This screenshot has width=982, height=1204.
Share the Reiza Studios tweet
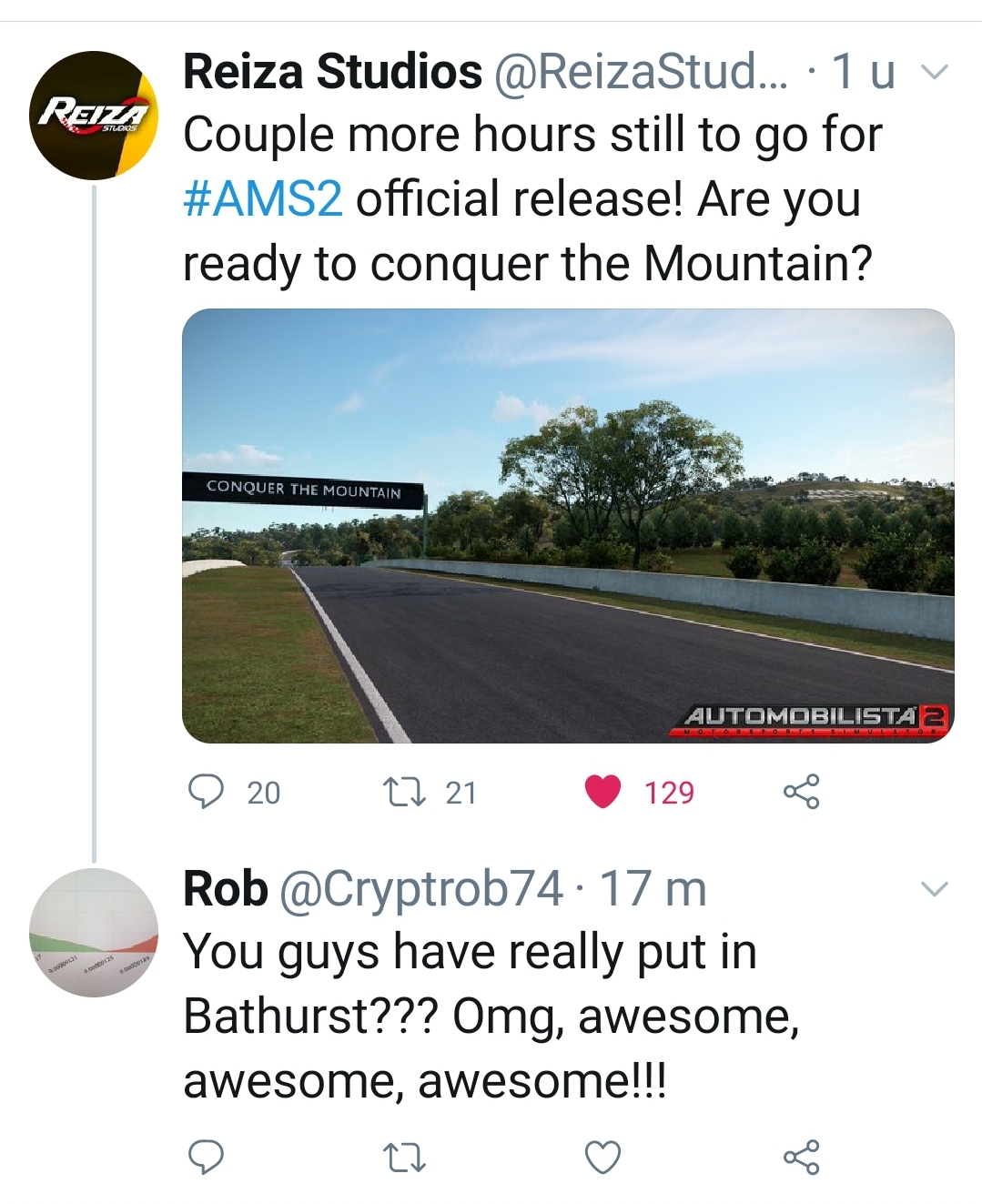click(x=801, y=792)
